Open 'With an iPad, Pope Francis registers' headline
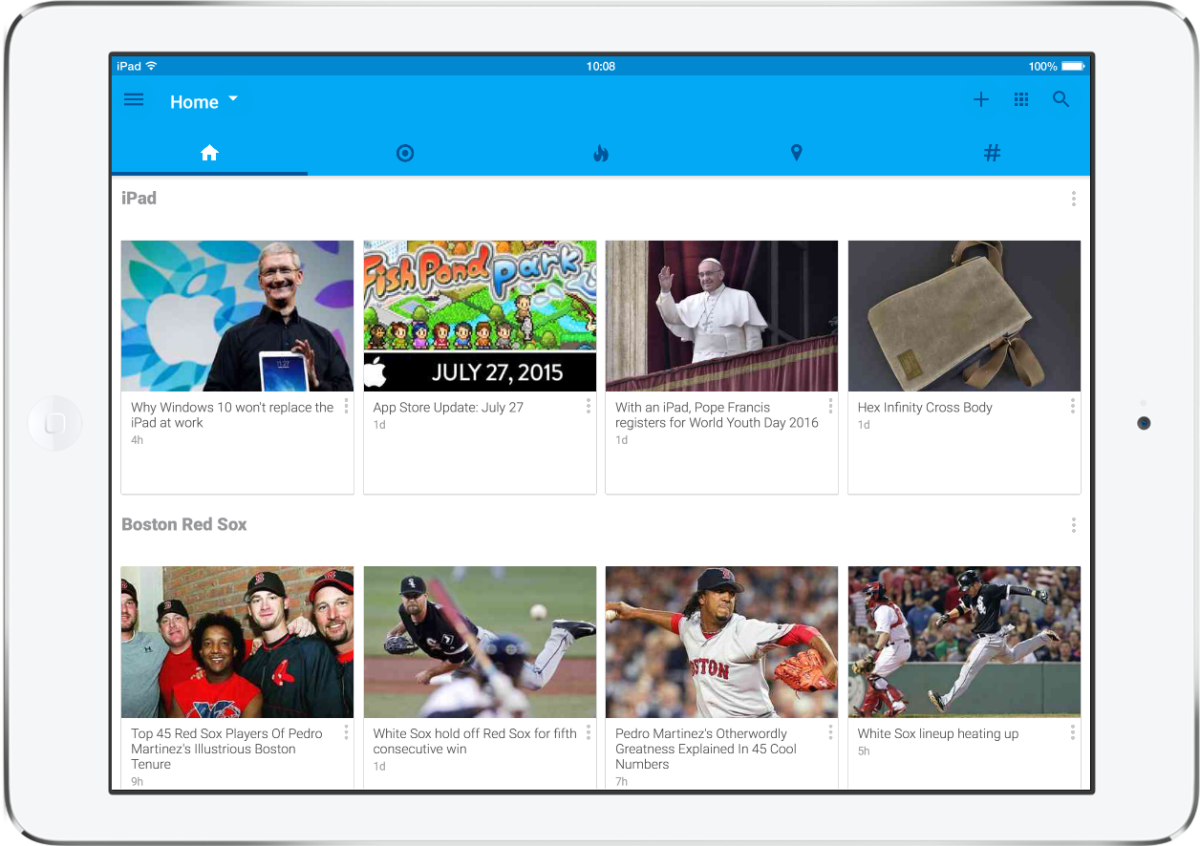The width and height of the screenshot is (1200, 846). (716, 415)
